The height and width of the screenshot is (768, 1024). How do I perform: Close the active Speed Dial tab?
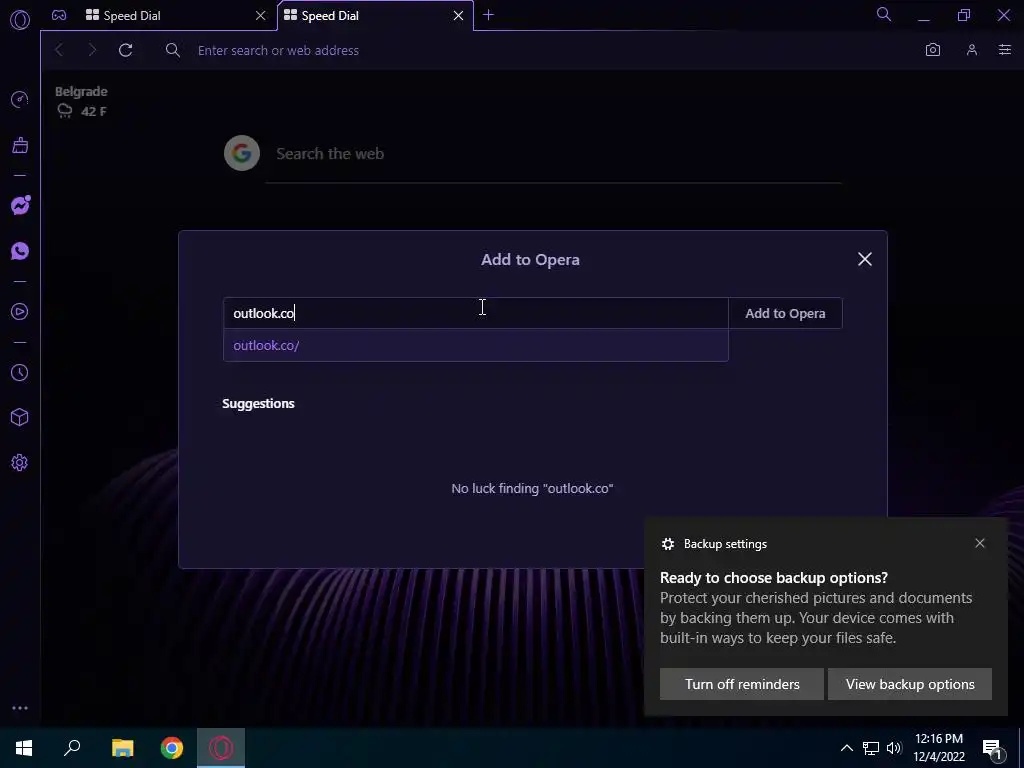[458, 16]
